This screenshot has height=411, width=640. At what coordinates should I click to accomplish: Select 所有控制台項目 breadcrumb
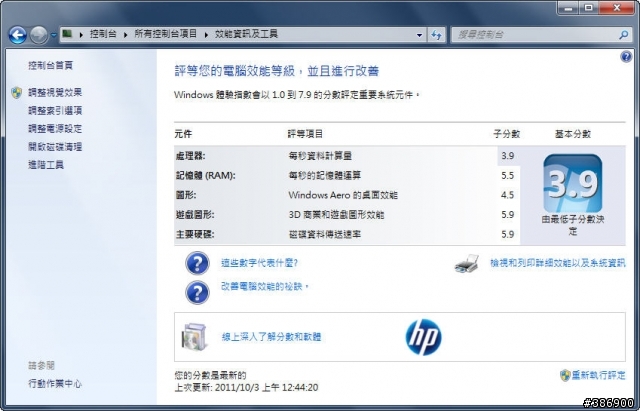(x=166, y=34)
